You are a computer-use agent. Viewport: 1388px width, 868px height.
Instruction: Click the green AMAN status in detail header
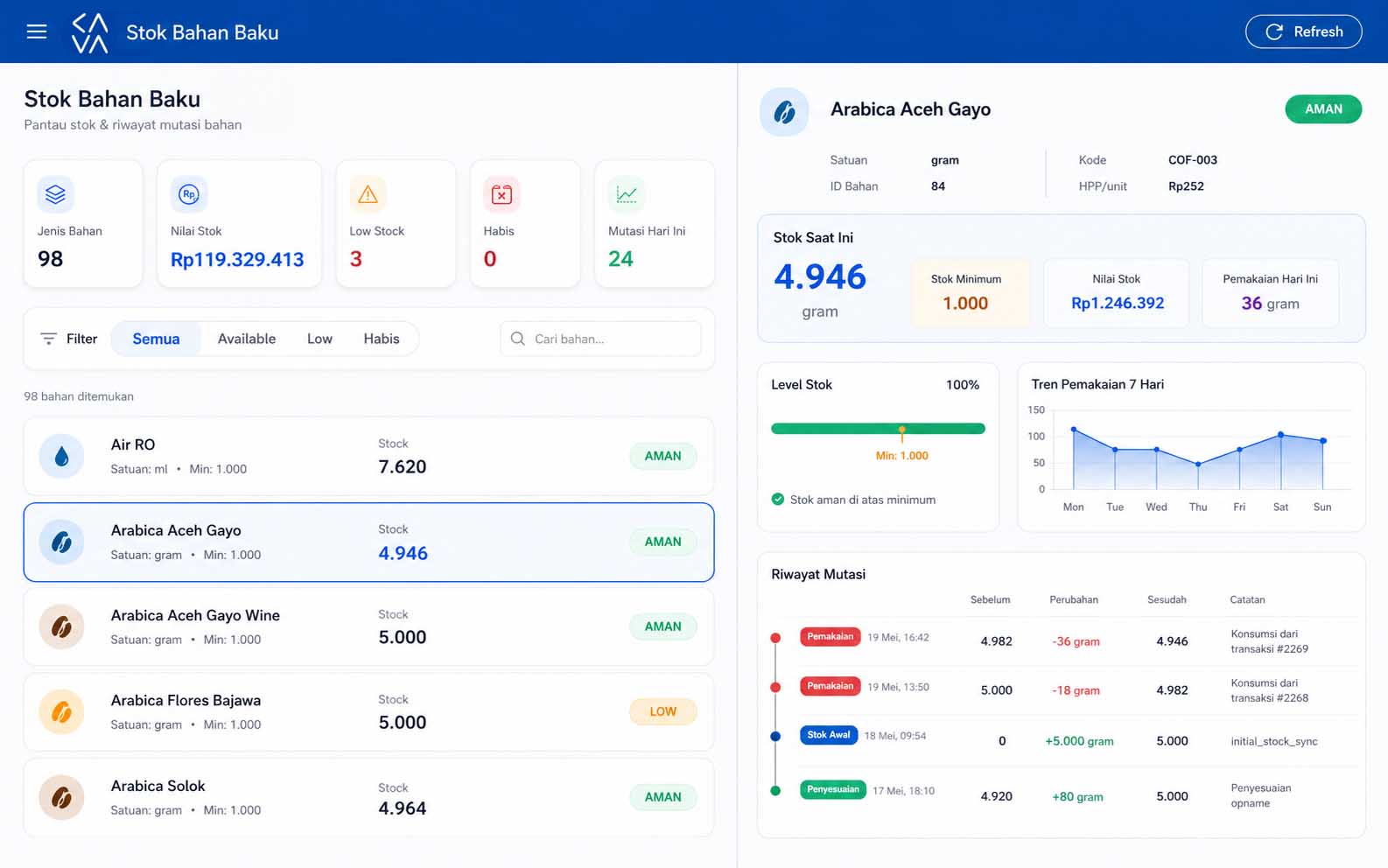[x=1323, y=109]
